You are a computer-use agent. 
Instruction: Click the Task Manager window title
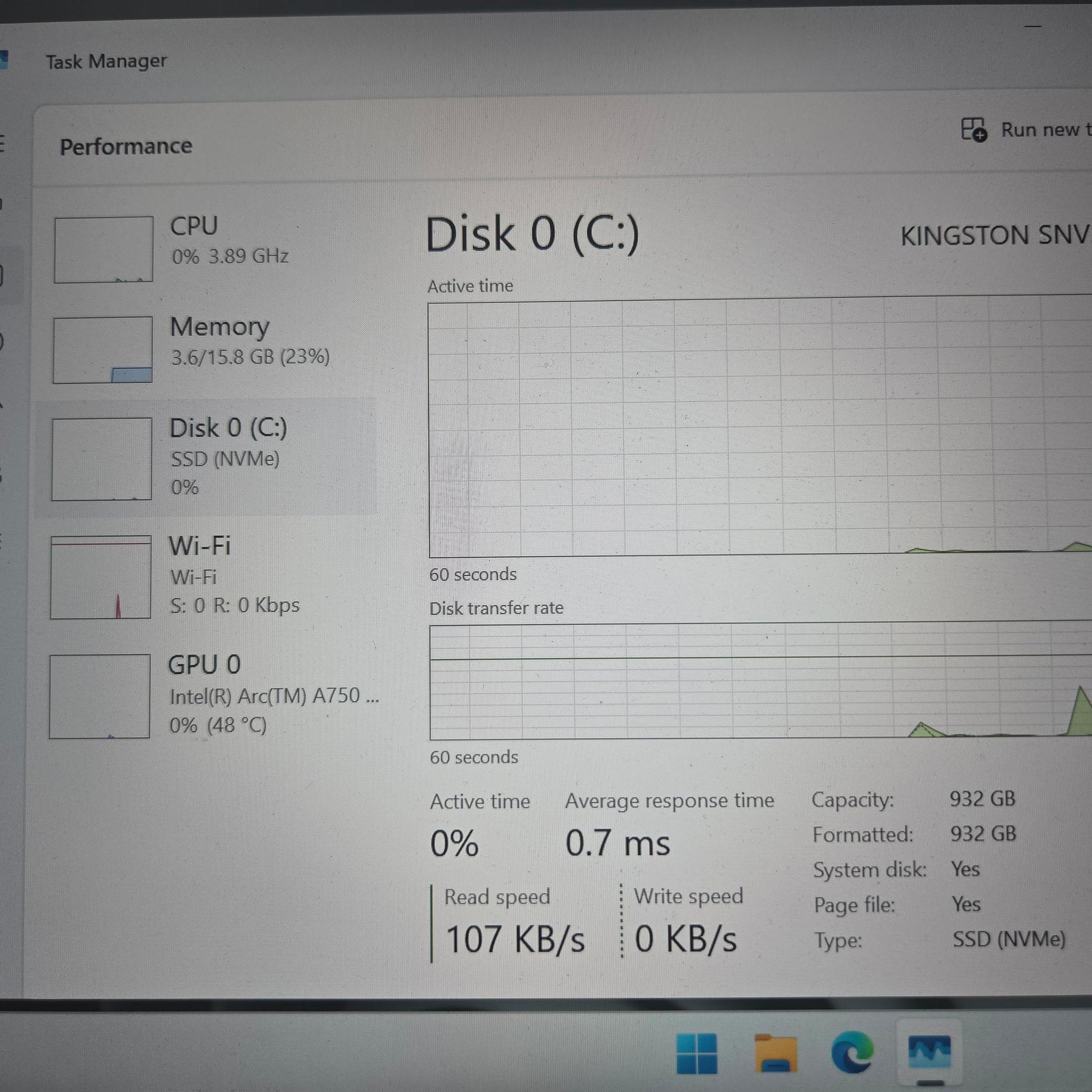click(106, 61)
